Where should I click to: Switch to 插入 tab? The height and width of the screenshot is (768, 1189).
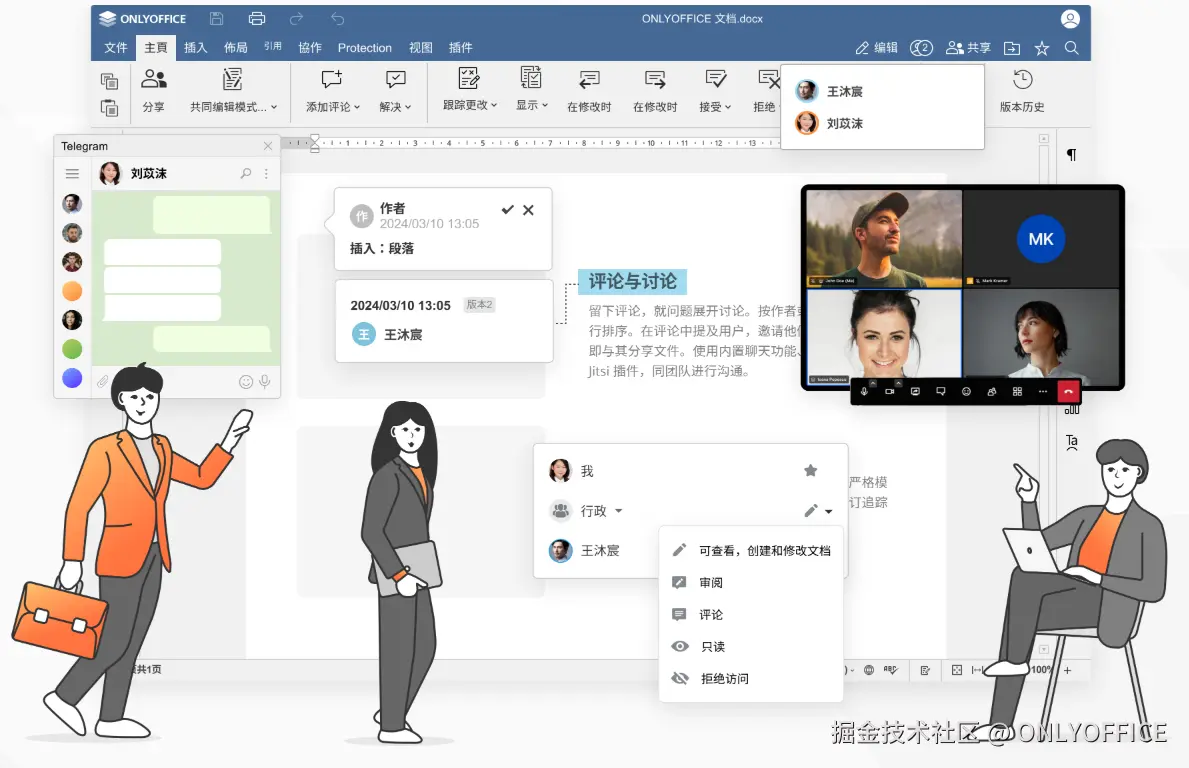point(196,48)
